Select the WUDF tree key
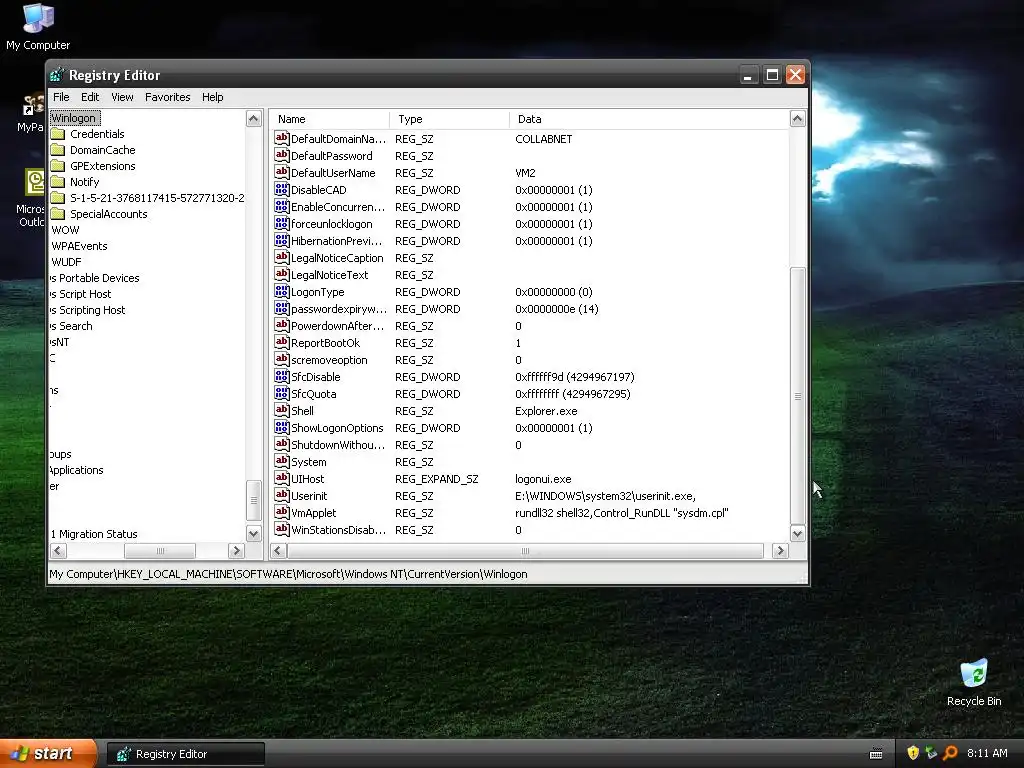The width and height of the screenshot is (1024, 768). click(x=67, y=262)
